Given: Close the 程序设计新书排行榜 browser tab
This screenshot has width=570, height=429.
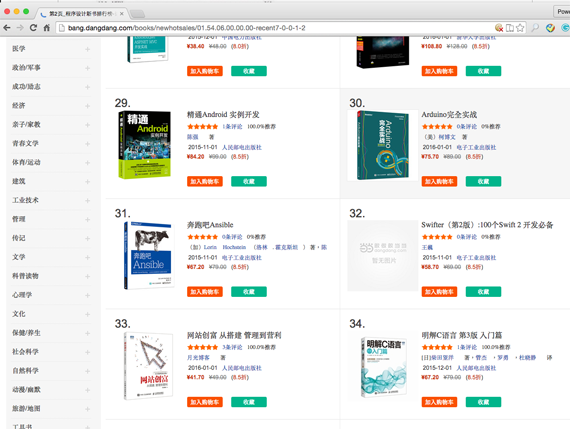Looking at the screenshot, I should tap(121, 14).
